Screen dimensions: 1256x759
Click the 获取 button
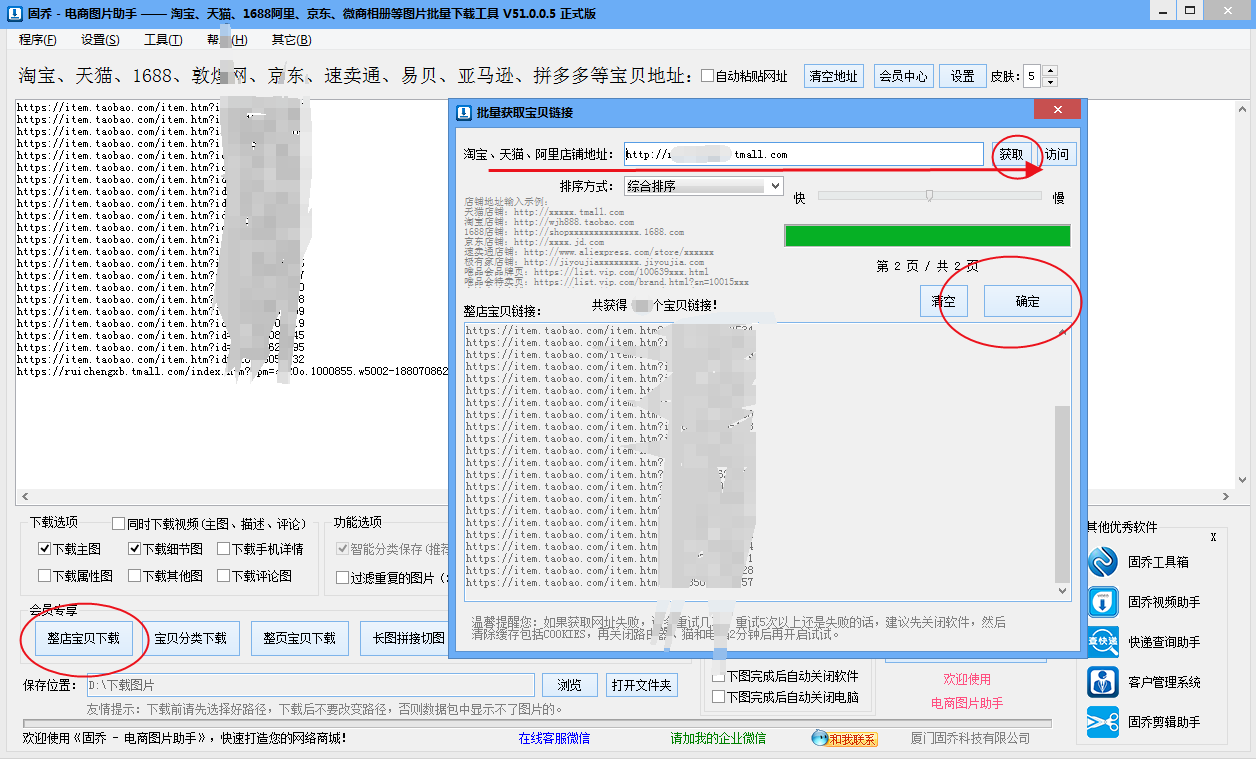click(x=1012, y=154)
